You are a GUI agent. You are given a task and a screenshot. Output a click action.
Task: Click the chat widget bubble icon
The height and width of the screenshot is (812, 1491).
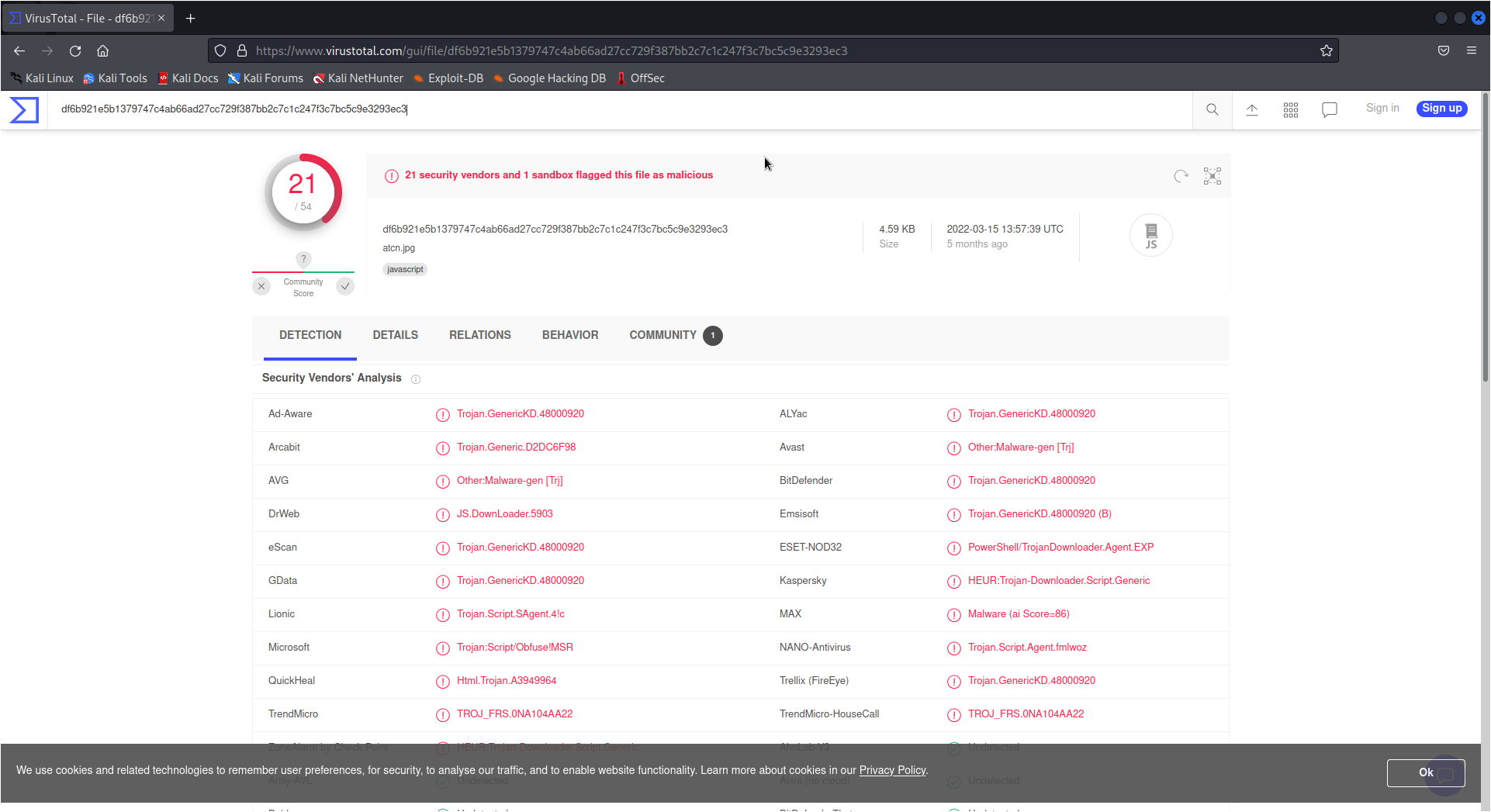click(1445, 774)
